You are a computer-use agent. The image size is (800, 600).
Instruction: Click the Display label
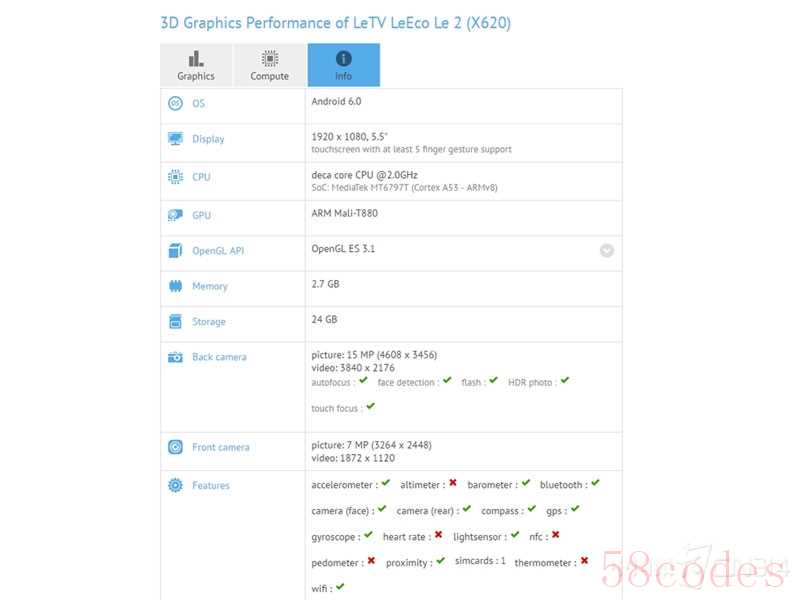(208, 139)
